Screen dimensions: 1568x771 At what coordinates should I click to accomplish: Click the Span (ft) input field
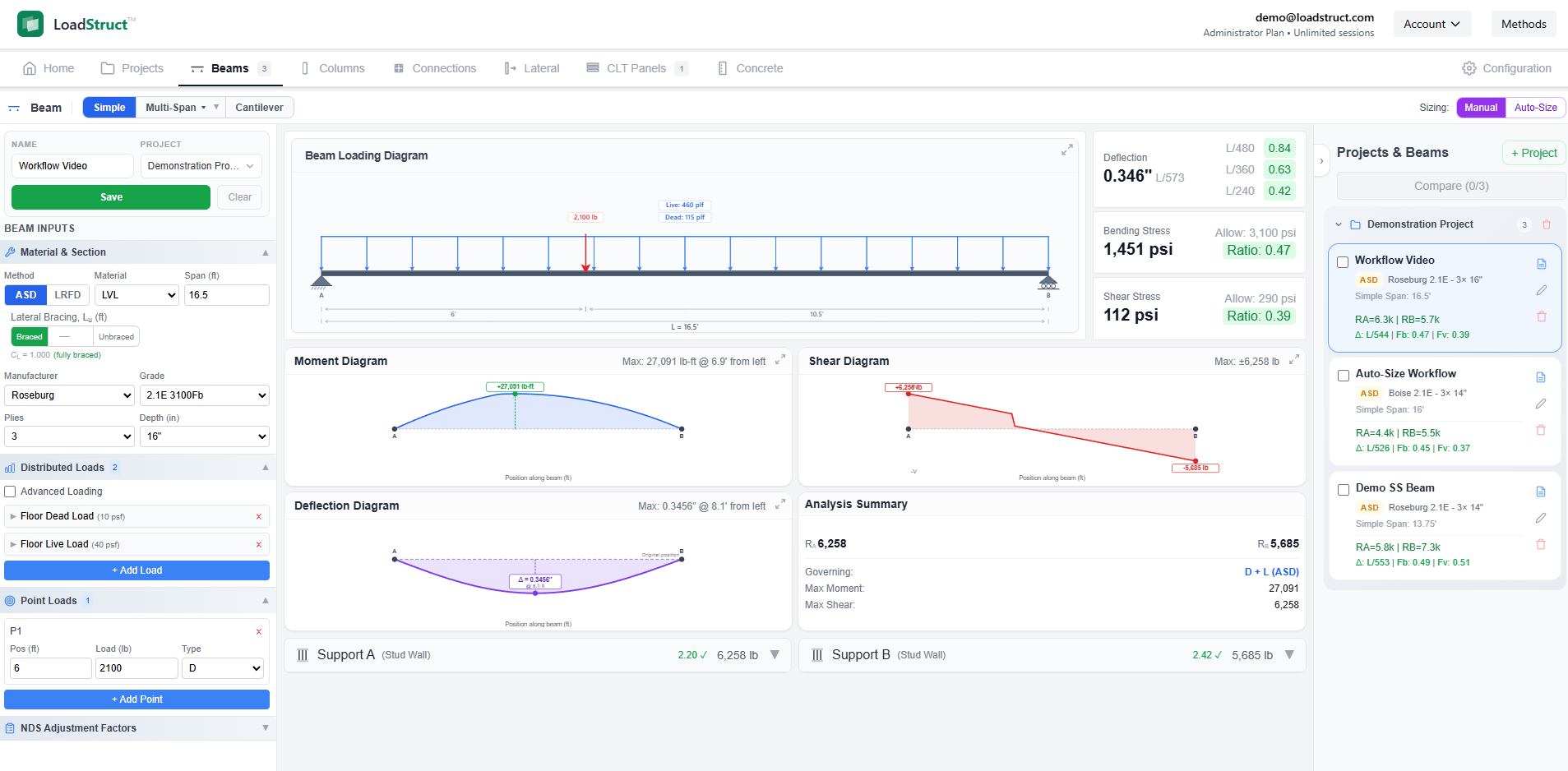(x=227, y=295)
